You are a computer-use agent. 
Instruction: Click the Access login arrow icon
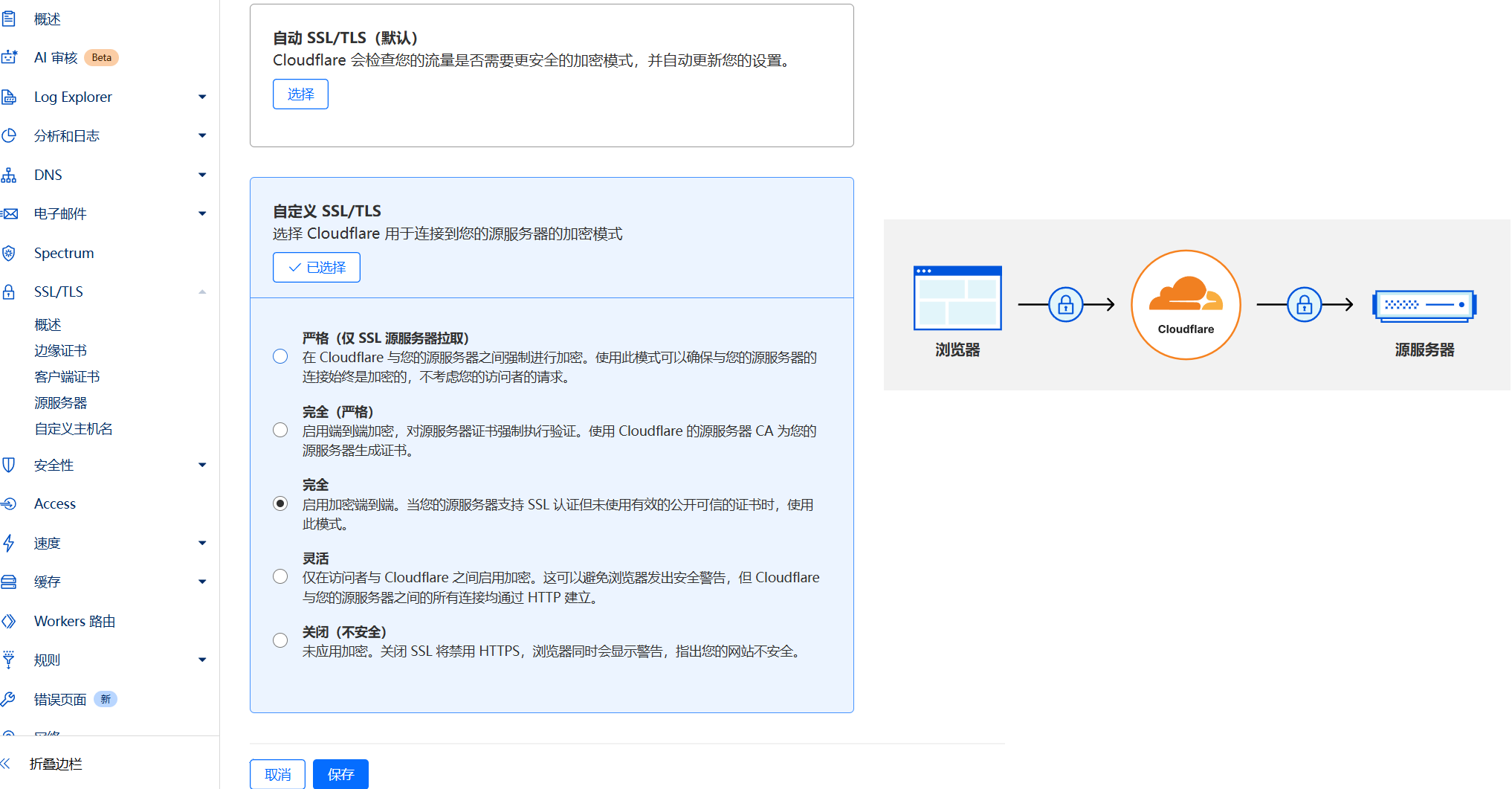(9, 503)
